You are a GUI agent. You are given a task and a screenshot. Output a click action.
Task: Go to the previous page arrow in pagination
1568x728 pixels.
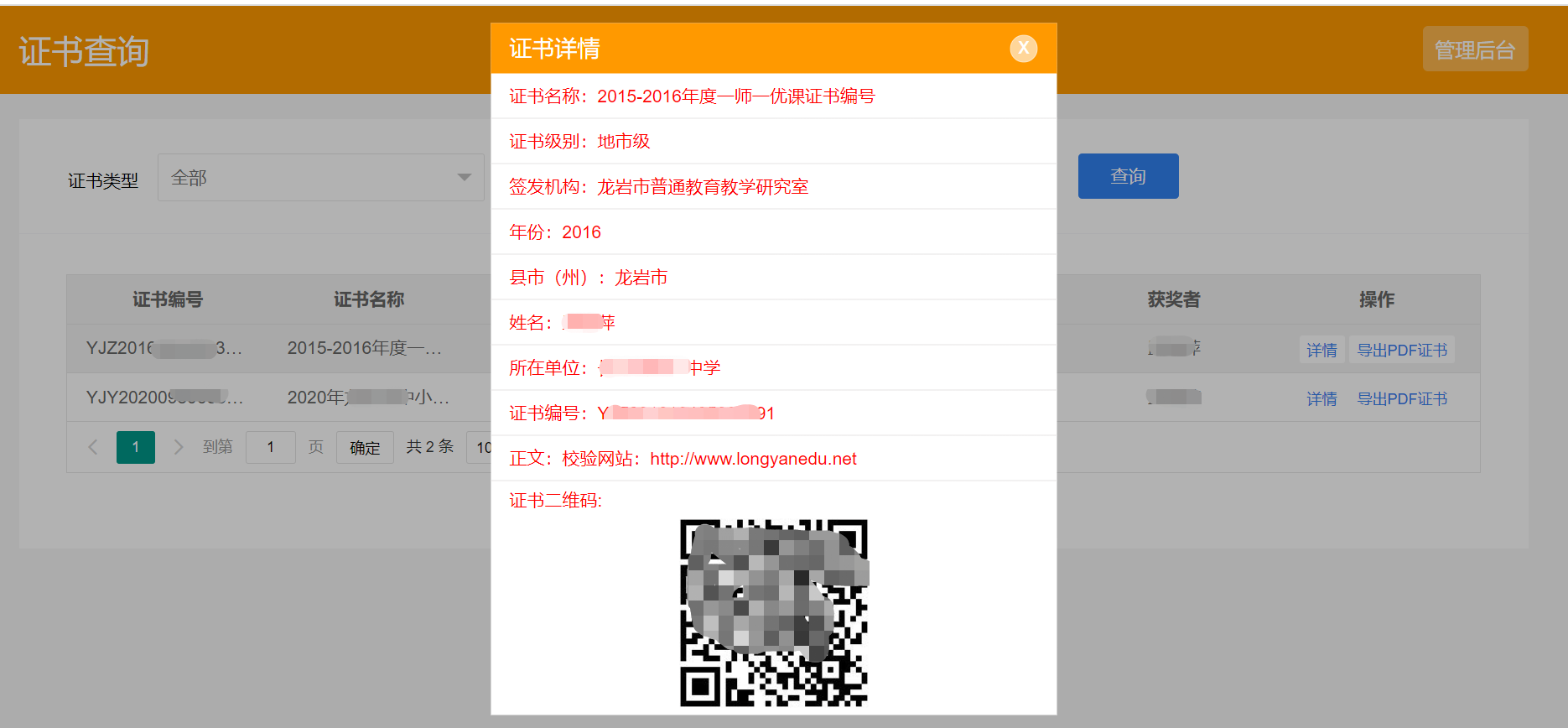[x=93, y=447]
